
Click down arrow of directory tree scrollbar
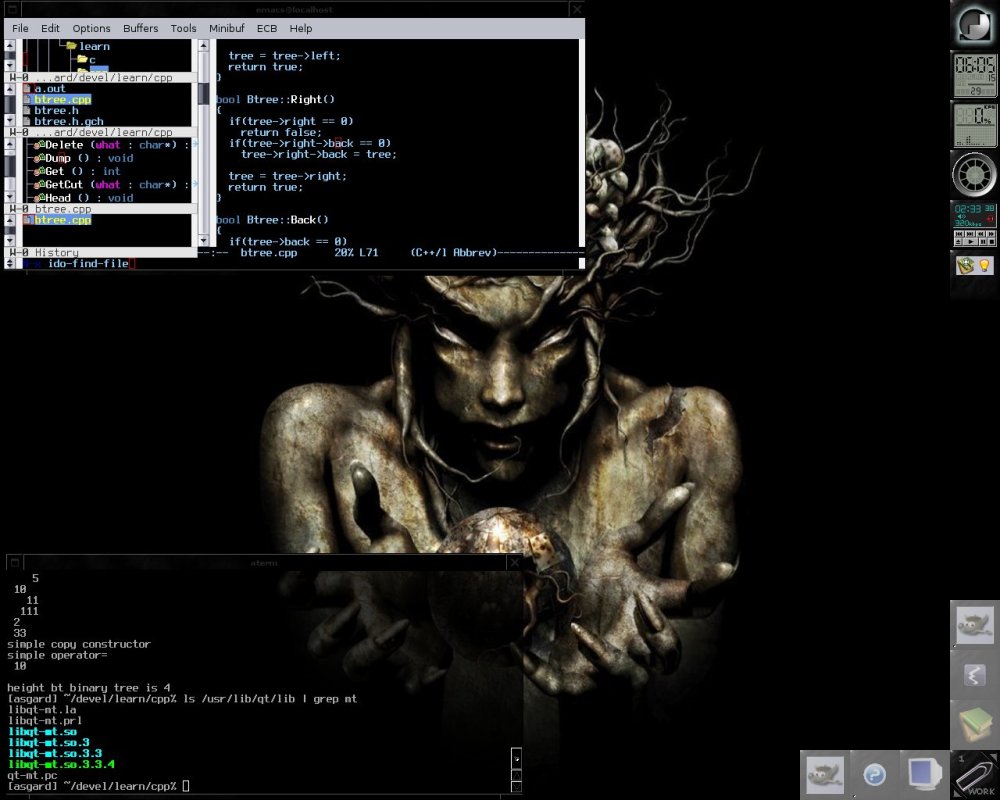click(x=10, y=65)
